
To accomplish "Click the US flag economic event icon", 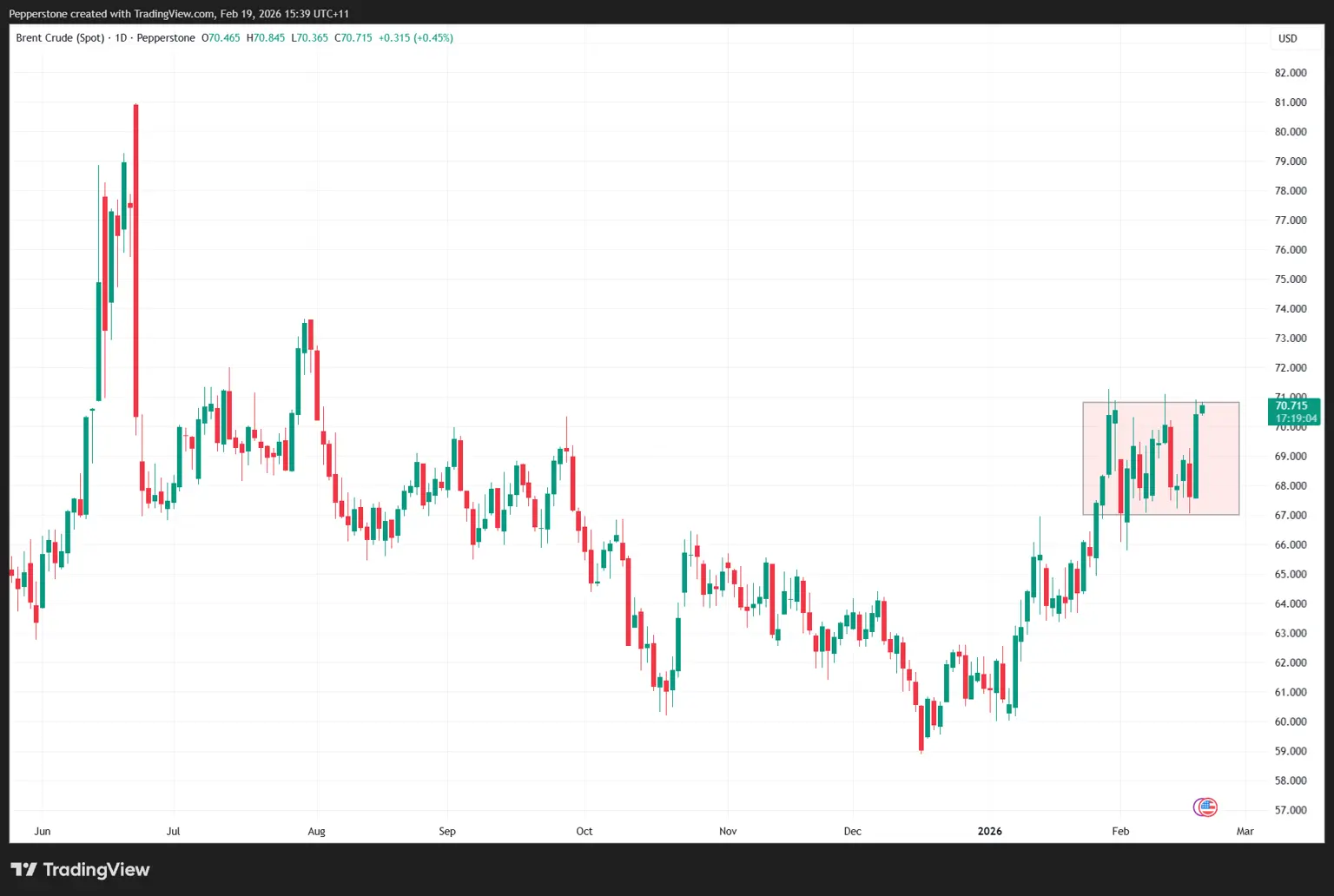I will point(1205,807).
